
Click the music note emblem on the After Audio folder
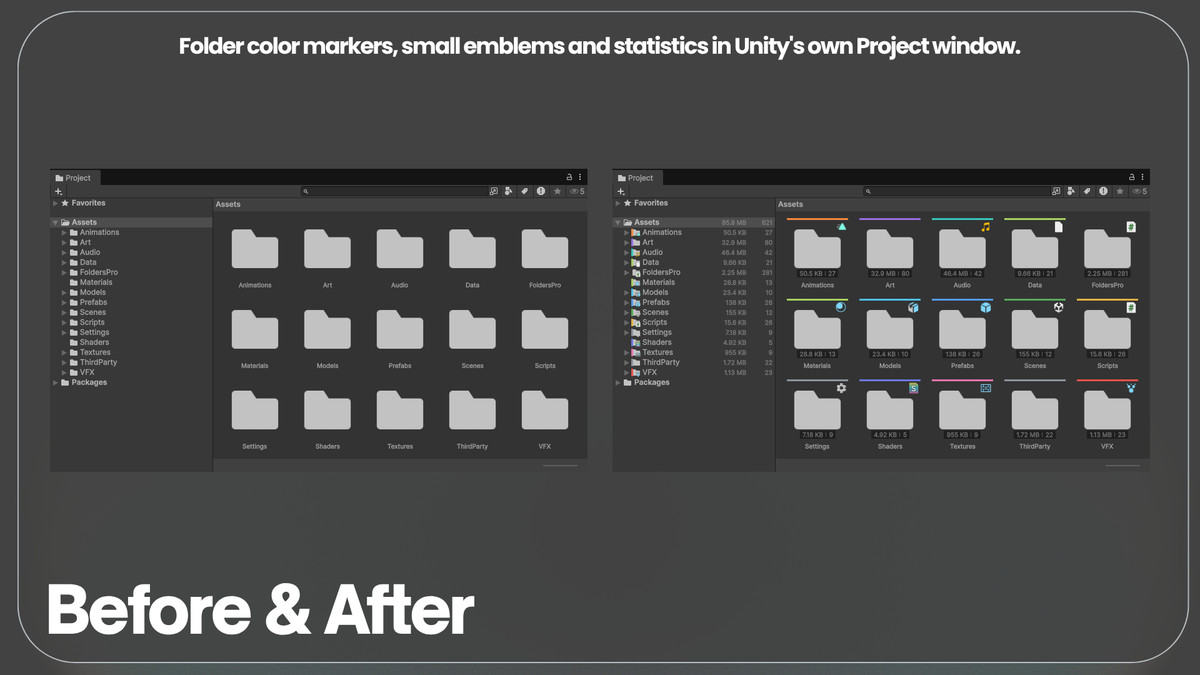[x=985, y=227]
